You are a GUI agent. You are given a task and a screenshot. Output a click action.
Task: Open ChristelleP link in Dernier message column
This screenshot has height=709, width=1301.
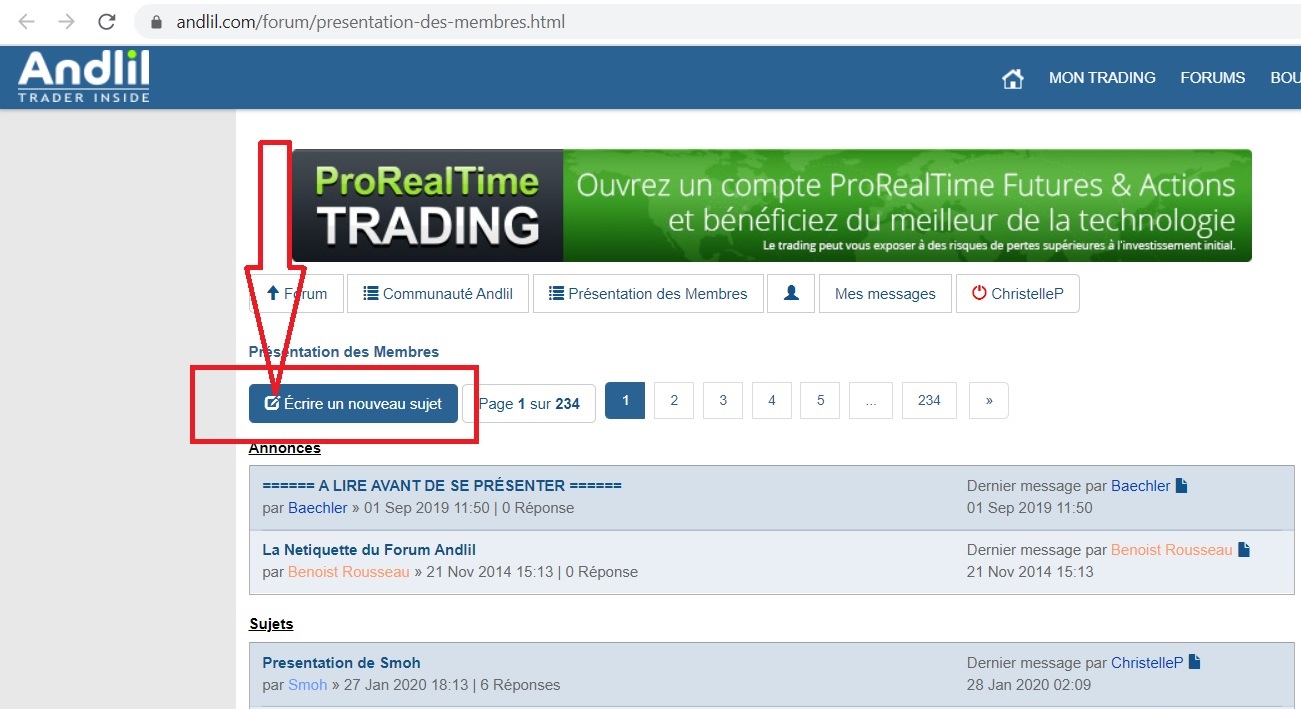1147,663
